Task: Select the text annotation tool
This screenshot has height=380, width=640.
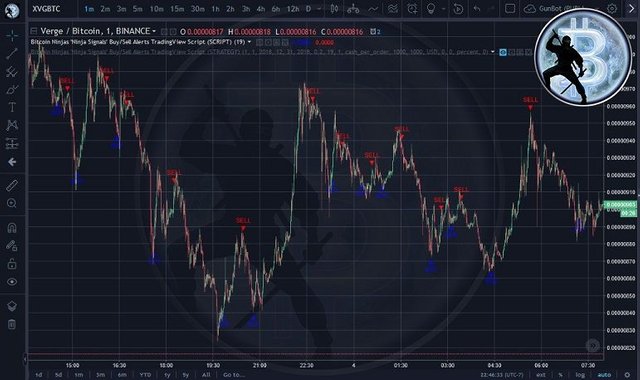Action: tap(12, 107)
